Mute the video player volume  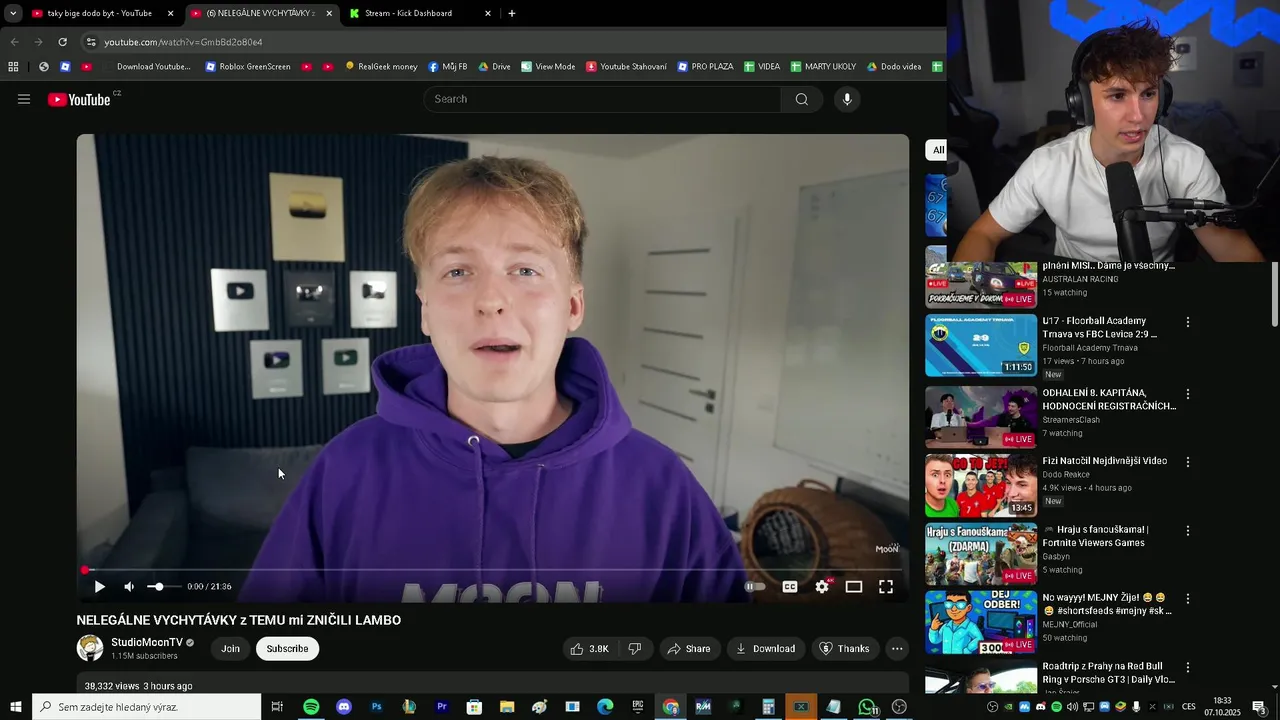coord(129,587)
